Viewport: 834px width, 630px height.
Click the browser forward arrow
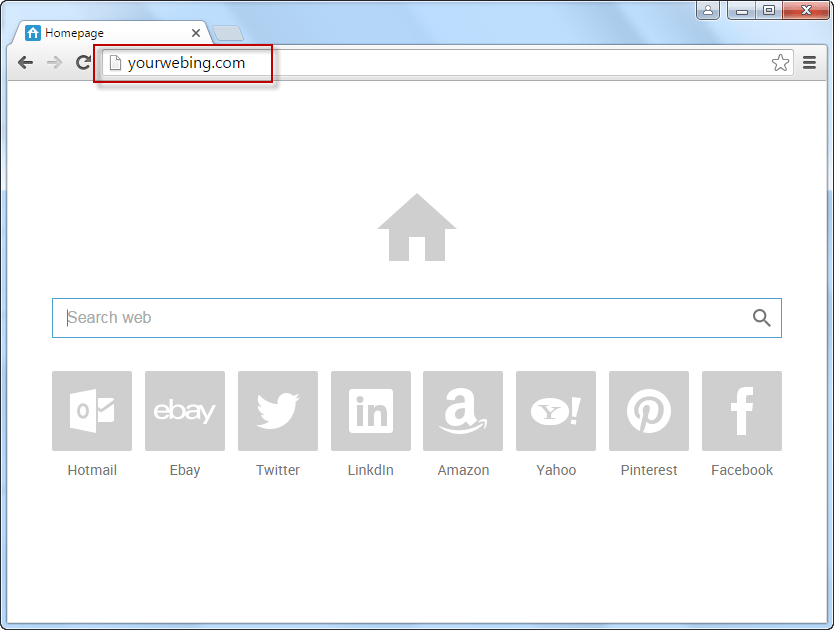click(54, 63)
